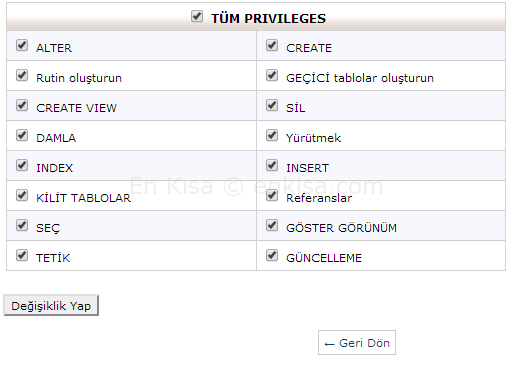Click the GÜNCELLEME label text
Viewport: 511px width, 366px height.
[x=324, y=258]
